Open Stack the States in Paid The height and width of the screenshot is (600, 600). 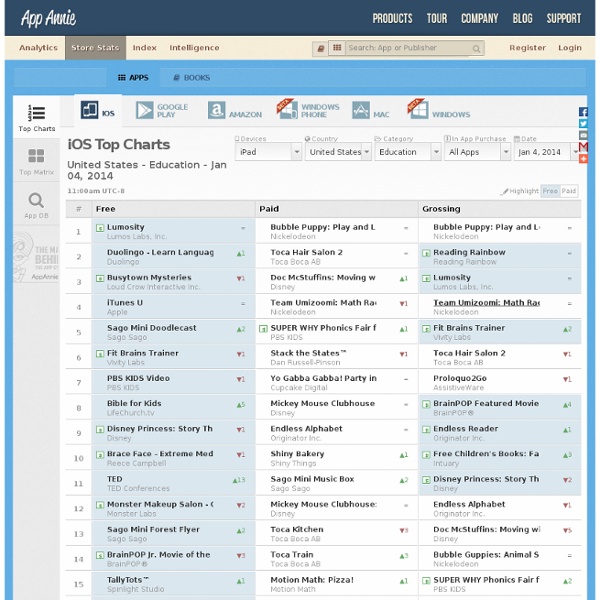[308, 353]
